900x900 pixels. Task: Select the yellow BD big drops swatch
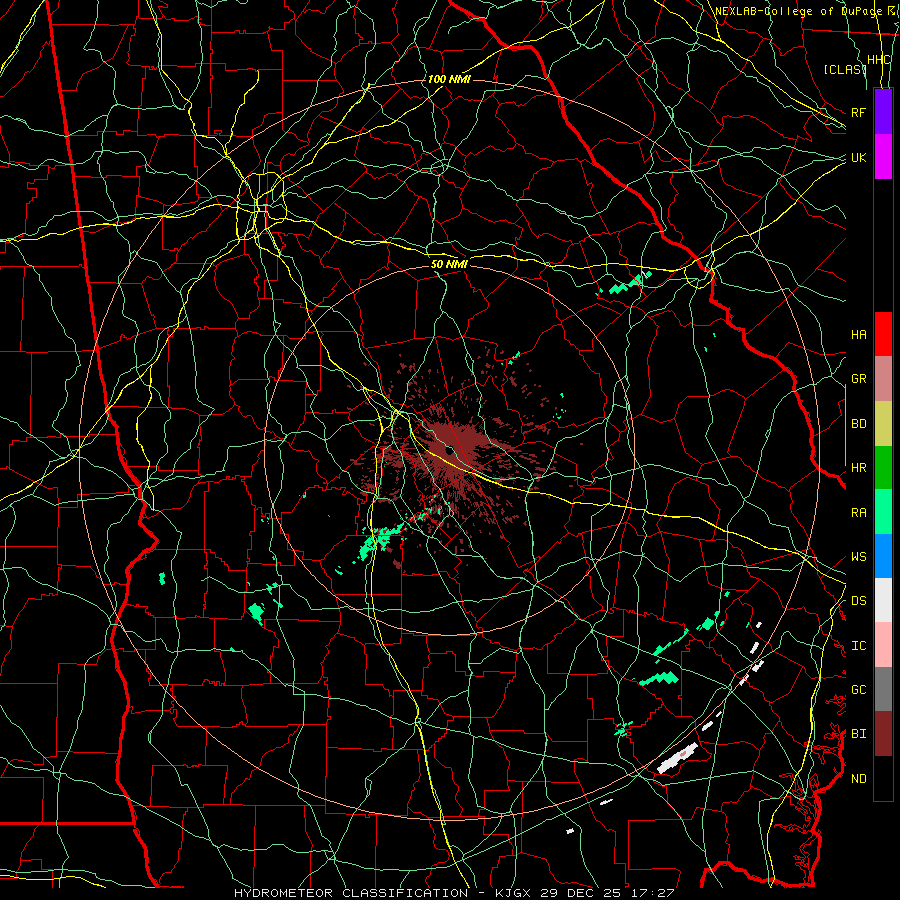click(883, 424)
